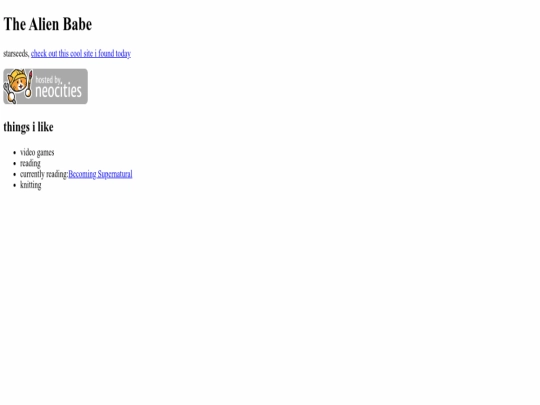Click the "reading" list item
This screenshot has height=405, width=540.
30,163
